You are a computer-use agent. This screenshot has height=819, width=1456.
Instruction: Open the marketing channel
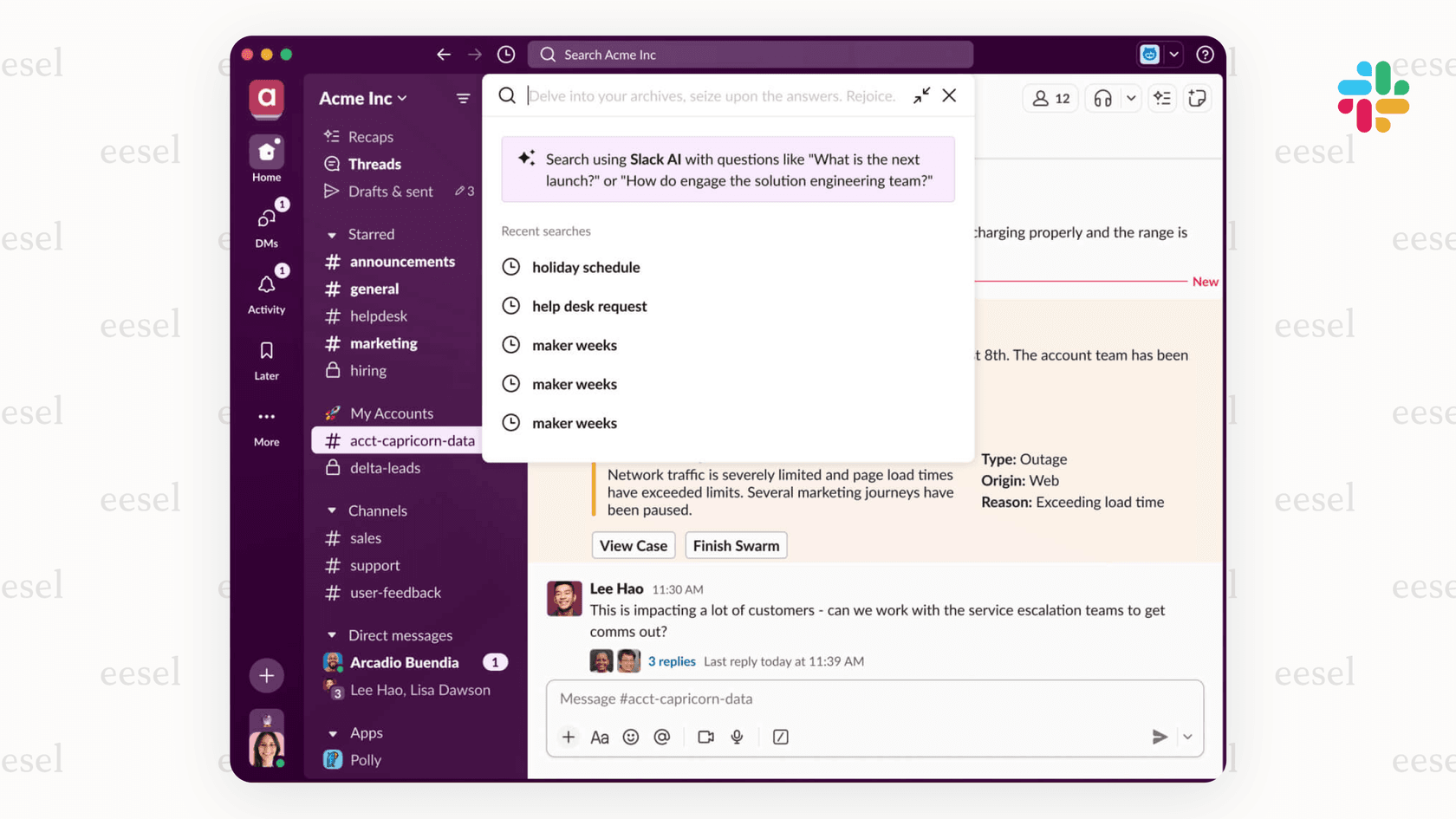coord(371,343)
